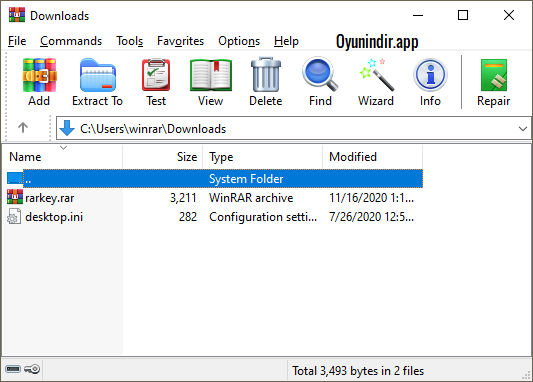Click size value 3,211

(x=183, y=198)
